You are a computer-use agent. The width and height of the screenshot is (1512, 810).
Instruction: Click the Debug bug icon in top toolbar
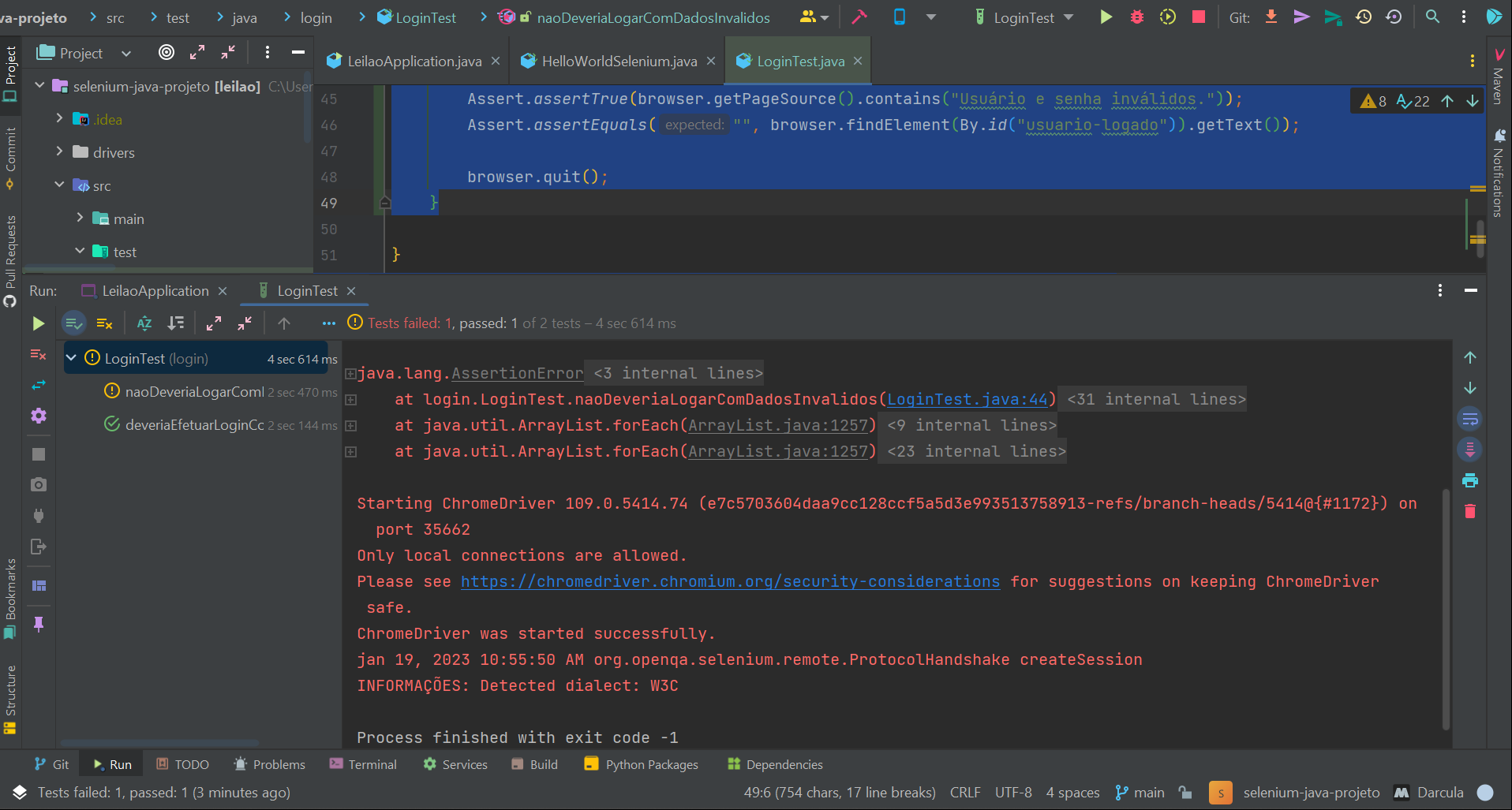(x=1136, y=17)
